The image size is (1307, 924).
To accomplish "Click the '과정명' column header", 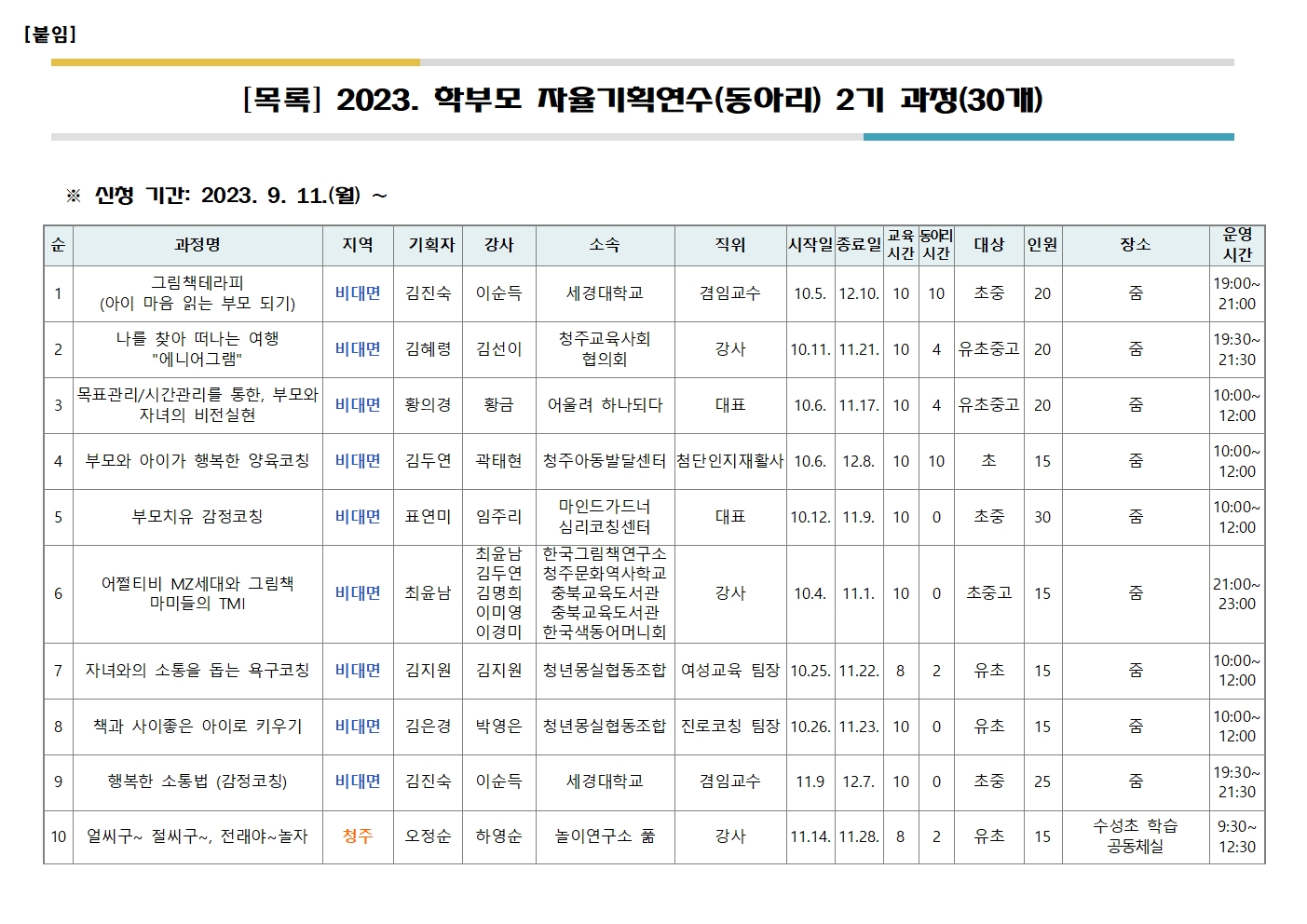I will [x=197, y=245].
